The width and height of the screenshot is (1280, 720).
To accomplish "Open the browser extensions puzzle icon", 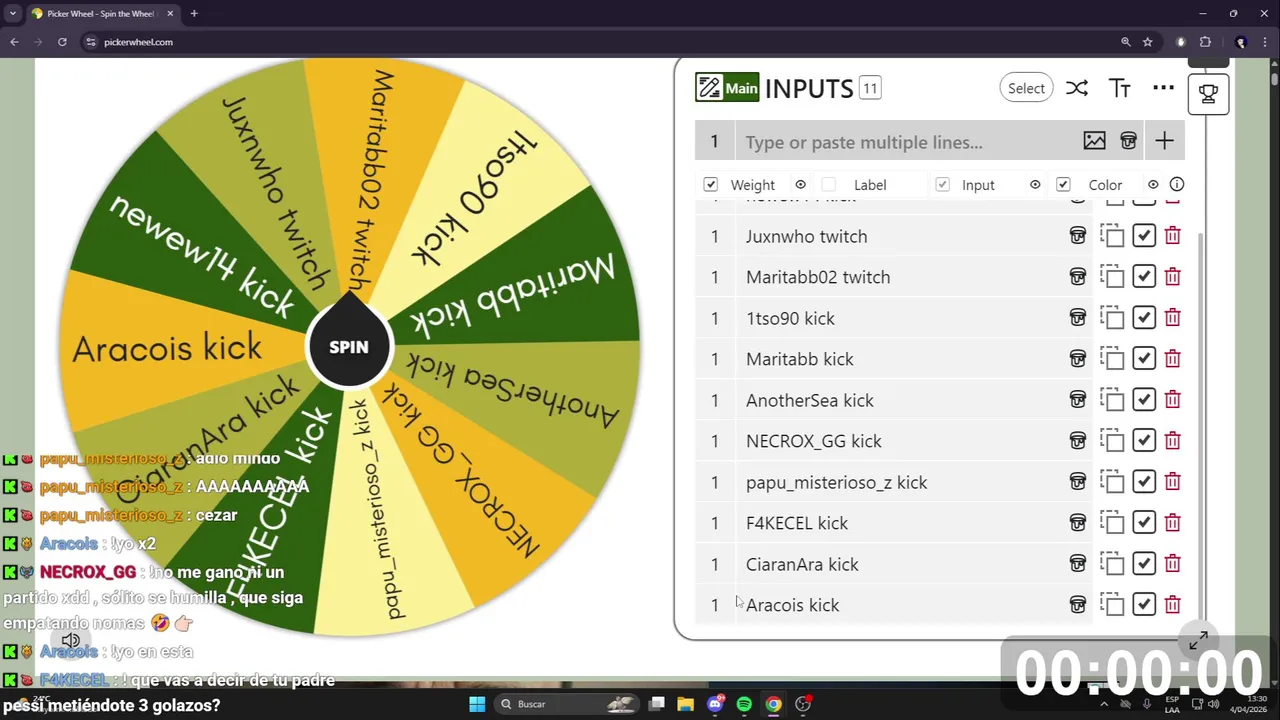I will coord(1205,42).
